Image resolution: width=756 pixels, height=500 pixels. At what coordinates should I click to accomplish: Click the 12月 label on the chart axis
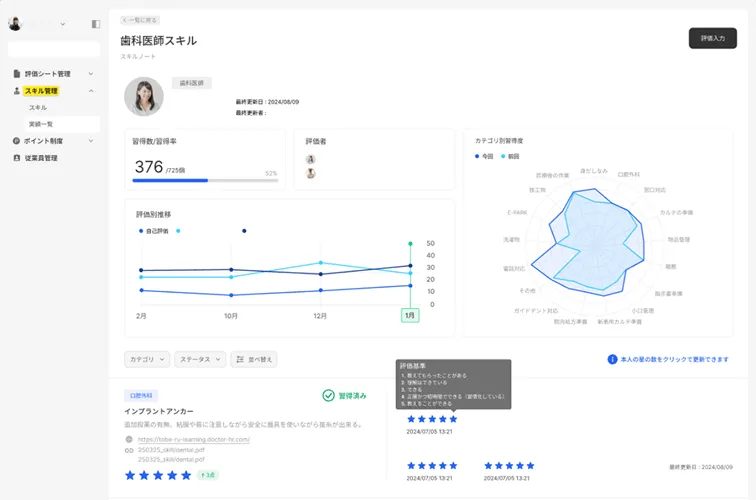[320, 316]
